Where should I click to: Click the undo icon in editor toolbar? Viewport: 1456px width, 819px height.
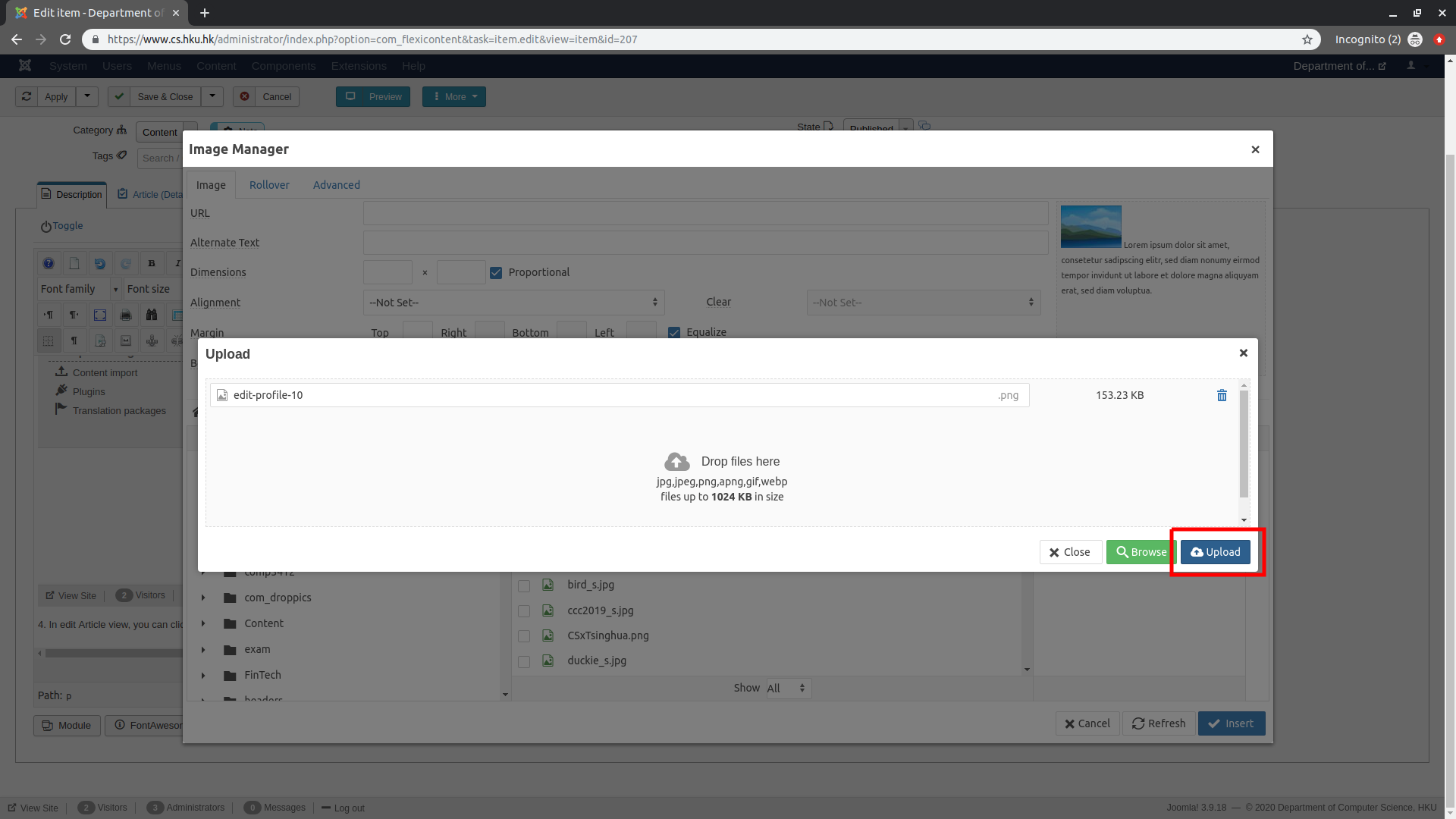100,263
